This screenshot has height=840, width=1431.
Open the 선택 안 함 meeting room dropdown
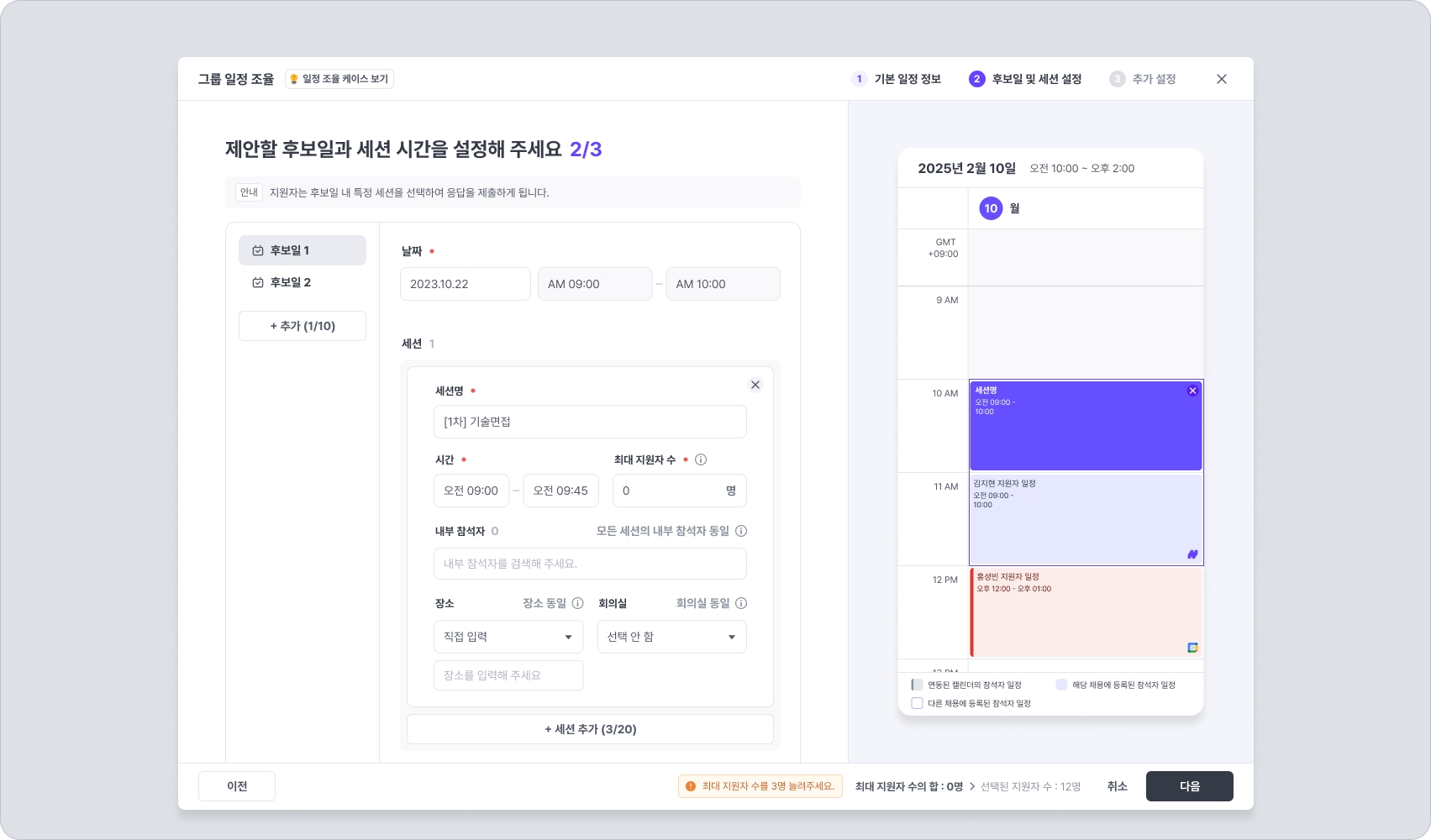pyautogui.click(x=671, y=637)
